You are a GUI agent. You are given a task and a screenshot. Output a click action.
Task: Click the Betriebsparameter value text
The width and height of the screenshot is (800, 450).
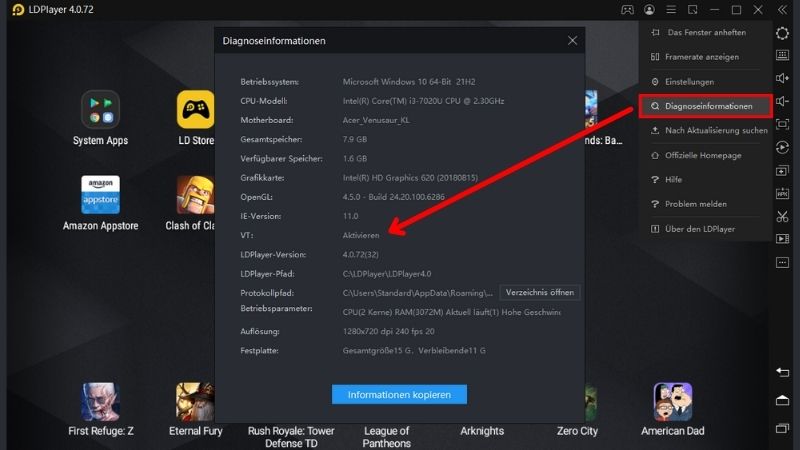tap(452, 312)
